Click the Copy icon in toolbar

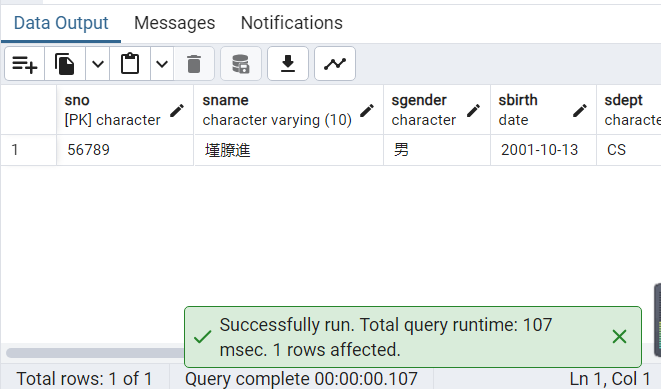pyautogui.click(x=64, y=64)
